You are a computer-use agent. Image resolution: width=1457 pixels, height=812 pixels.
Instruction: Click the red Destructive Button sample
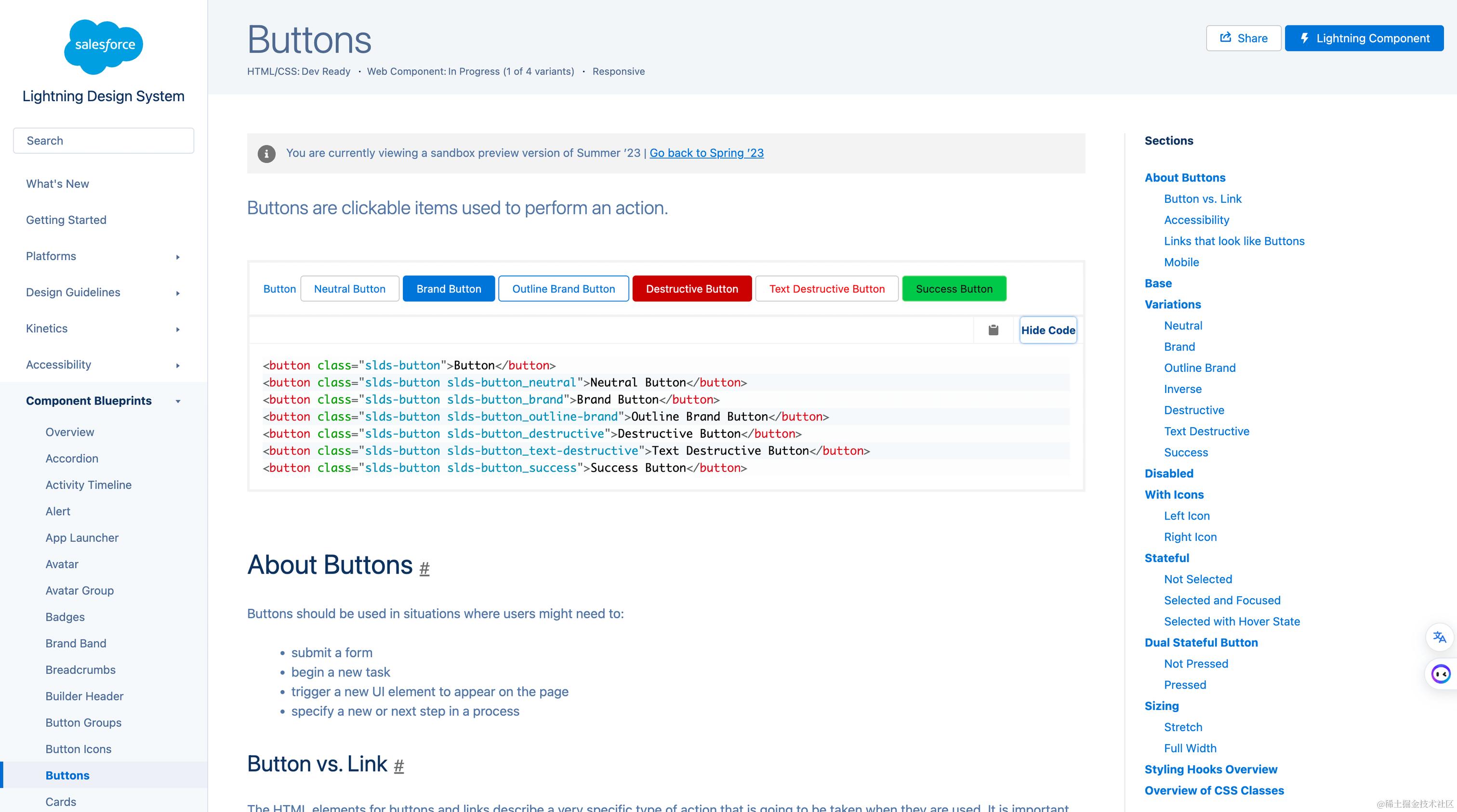pyautogui.click(x=692, y=288)
